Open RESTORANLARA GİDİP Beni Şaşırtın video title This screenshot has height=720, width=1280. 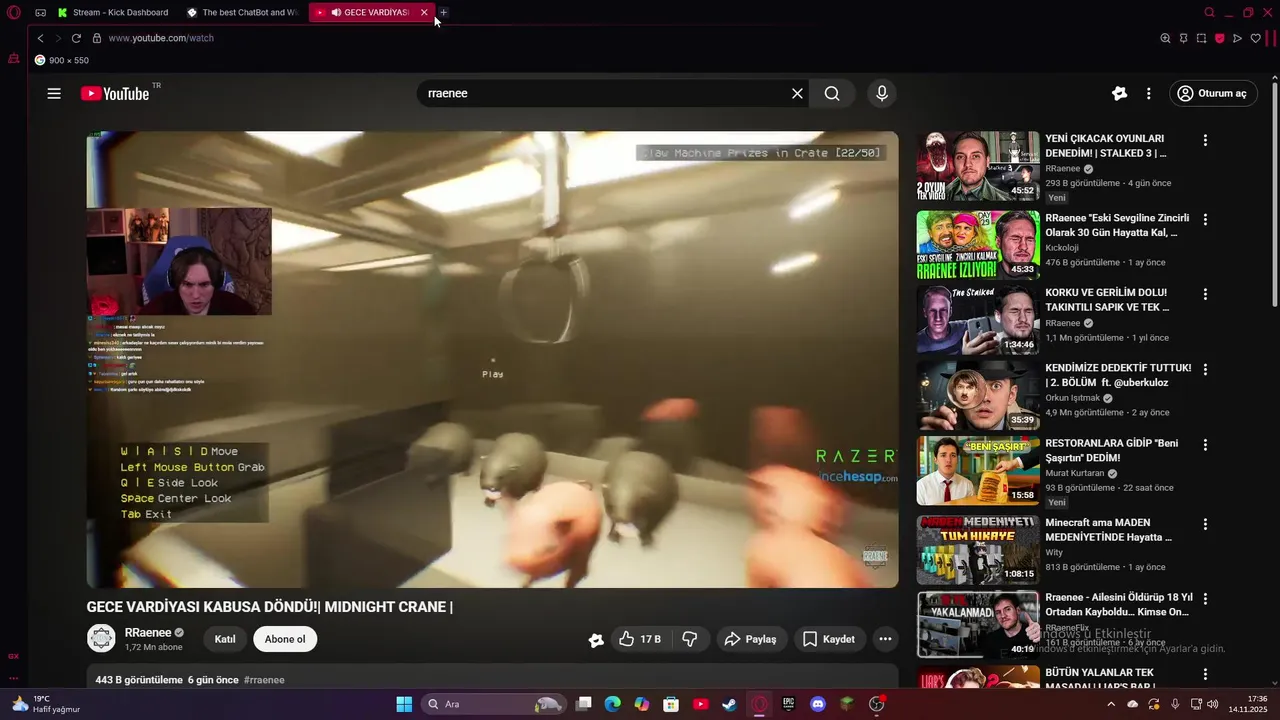click(x=1111, y=450)
